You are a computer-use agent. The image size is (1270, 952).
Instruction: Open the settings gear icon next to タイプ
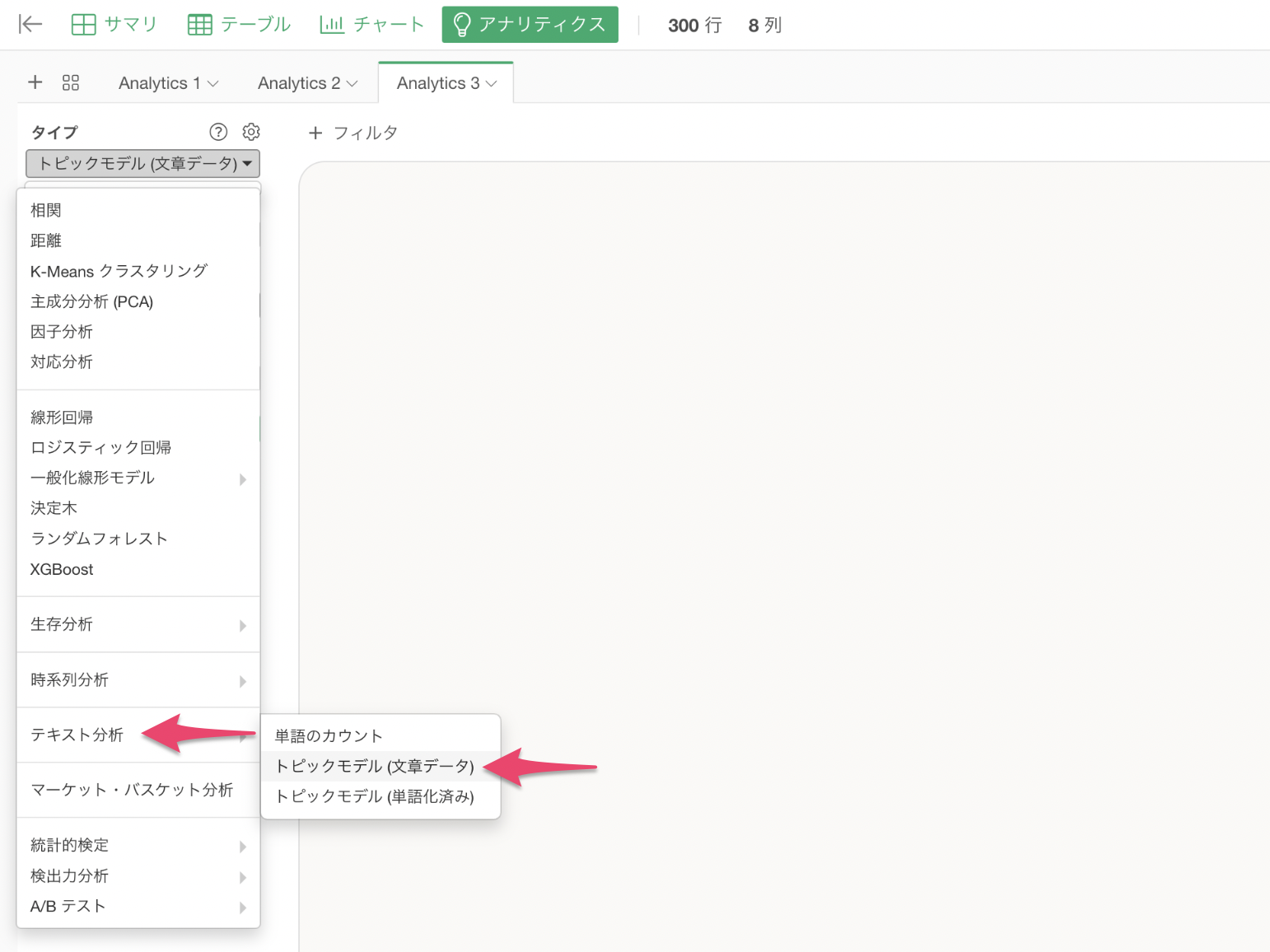point(251,132)
